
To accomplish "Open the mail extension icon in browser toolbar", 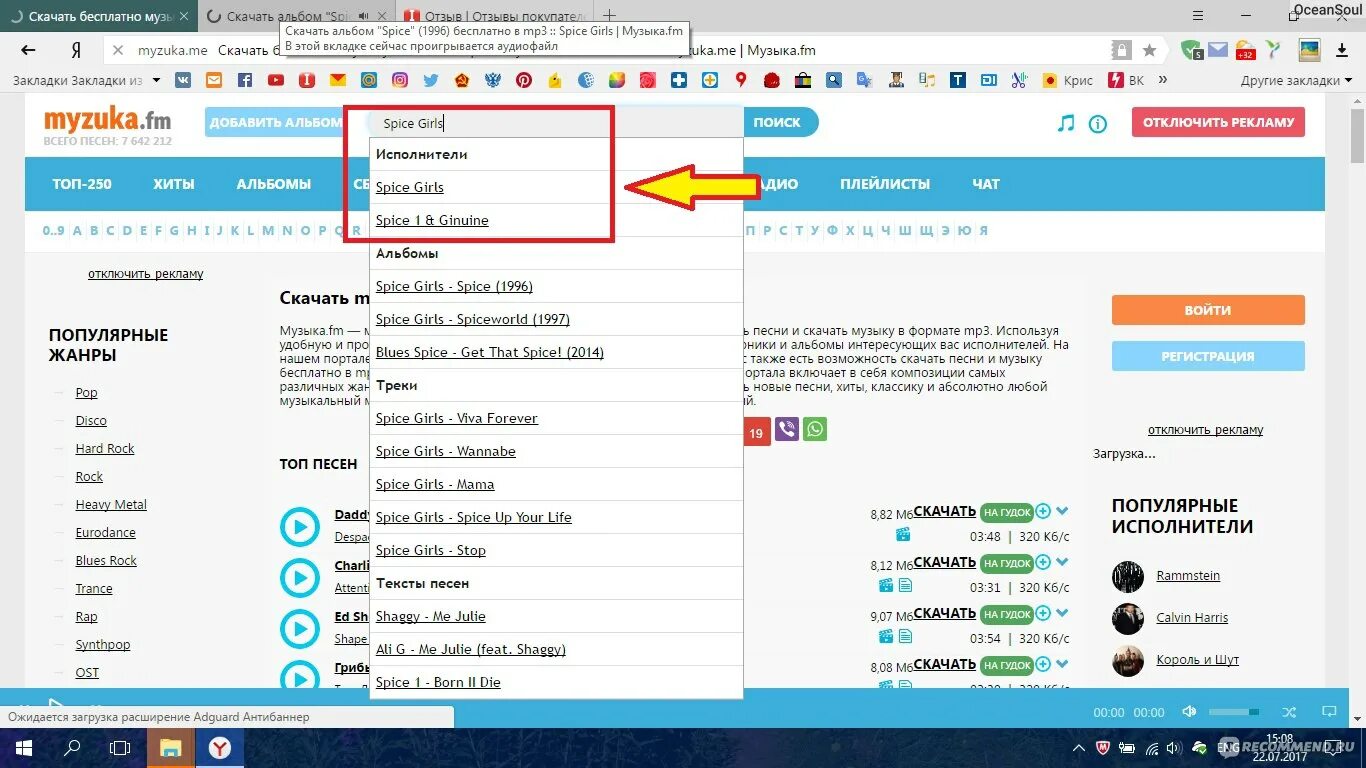I will (1218, 49).
